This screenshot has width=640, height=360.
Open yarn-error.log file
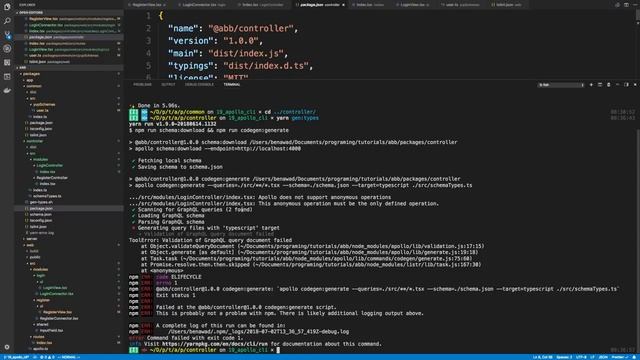click(x=41, y=233)
